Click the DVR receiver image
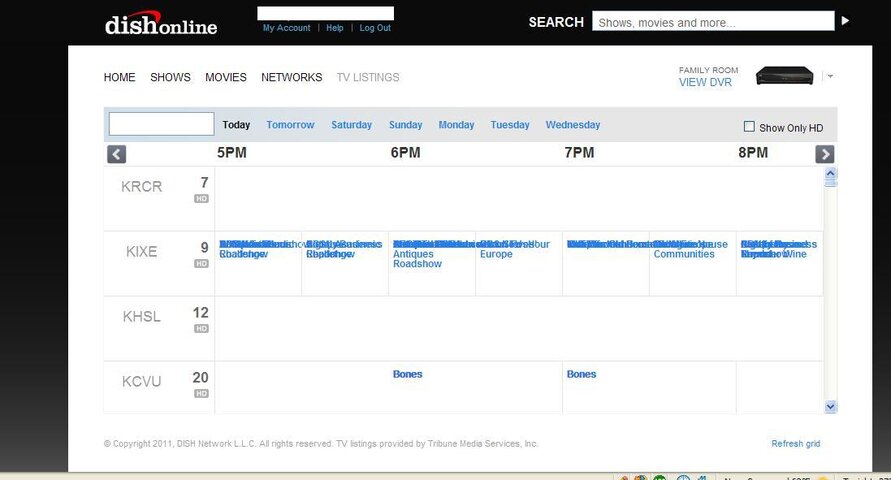Screen dimensions: 891x480 point(785,76)
